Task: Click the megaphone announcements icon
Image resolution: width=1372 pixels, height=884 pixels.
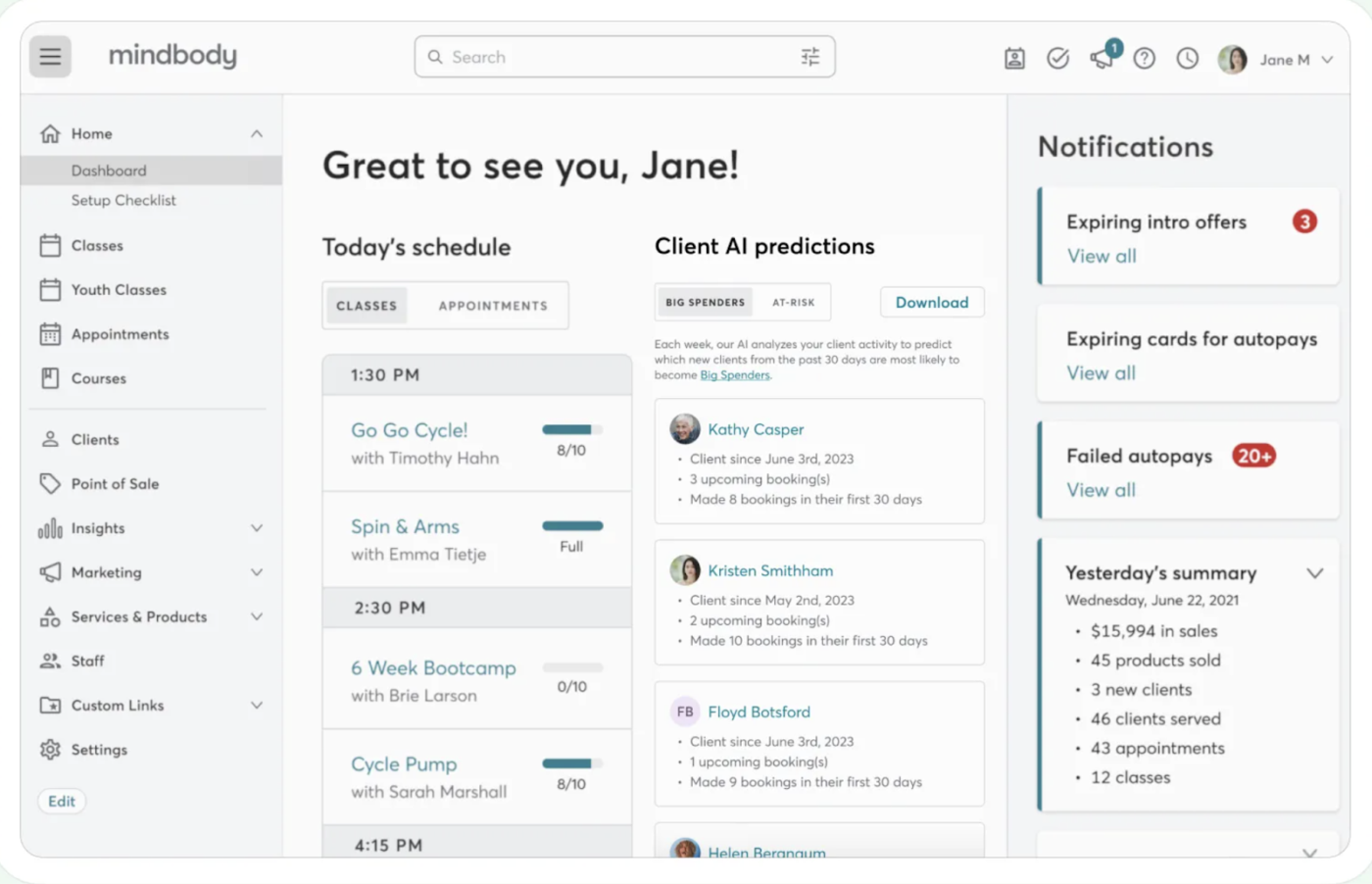Action: pyautogui.click(x=1102, y=59)
